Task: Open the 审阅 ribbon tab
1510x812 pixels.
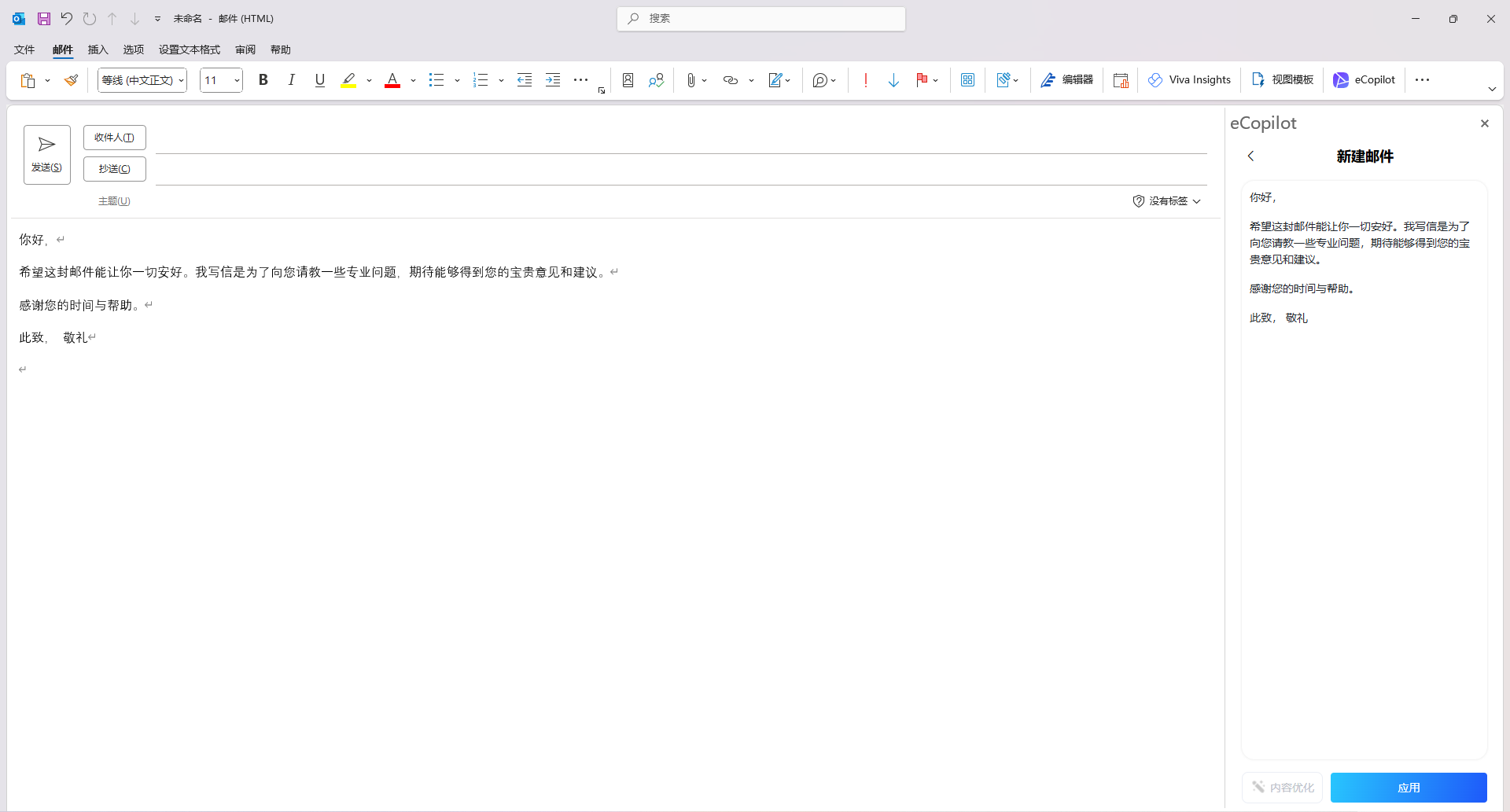Action: click(245, 49)
